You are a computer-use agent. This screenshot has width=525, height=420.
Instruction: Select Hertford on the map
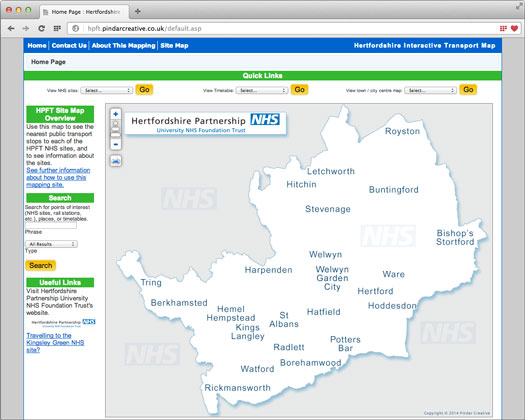pos(375,291)
